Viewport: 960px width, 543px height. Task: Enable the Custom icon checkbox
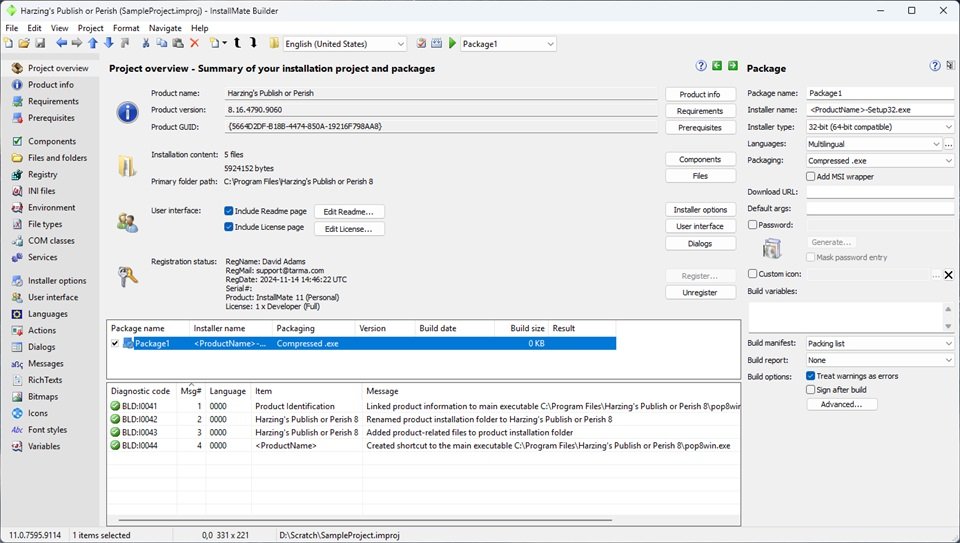752,274
